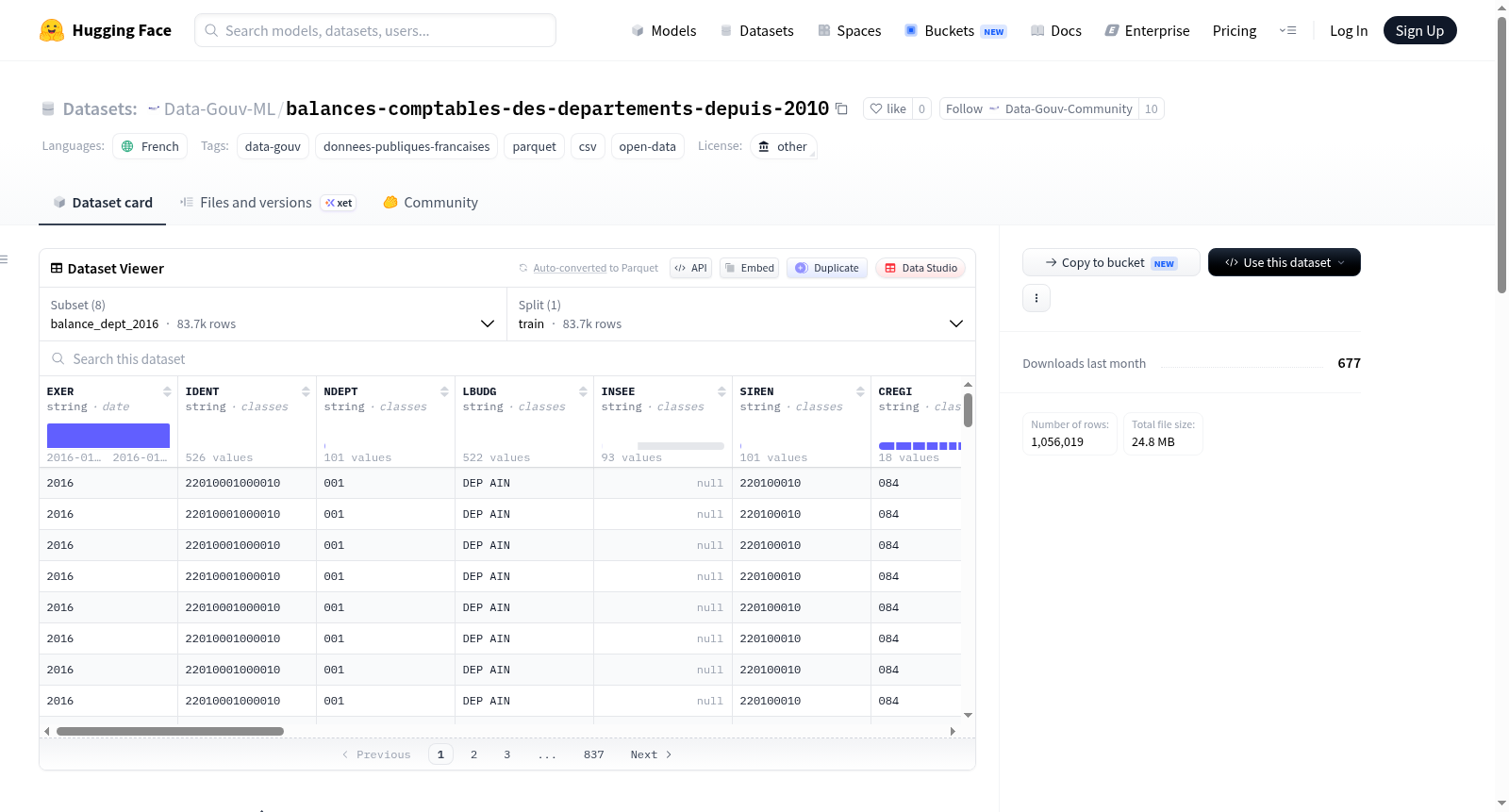
Task: Select the parquet tag
Action: click(x=535, y=146)
